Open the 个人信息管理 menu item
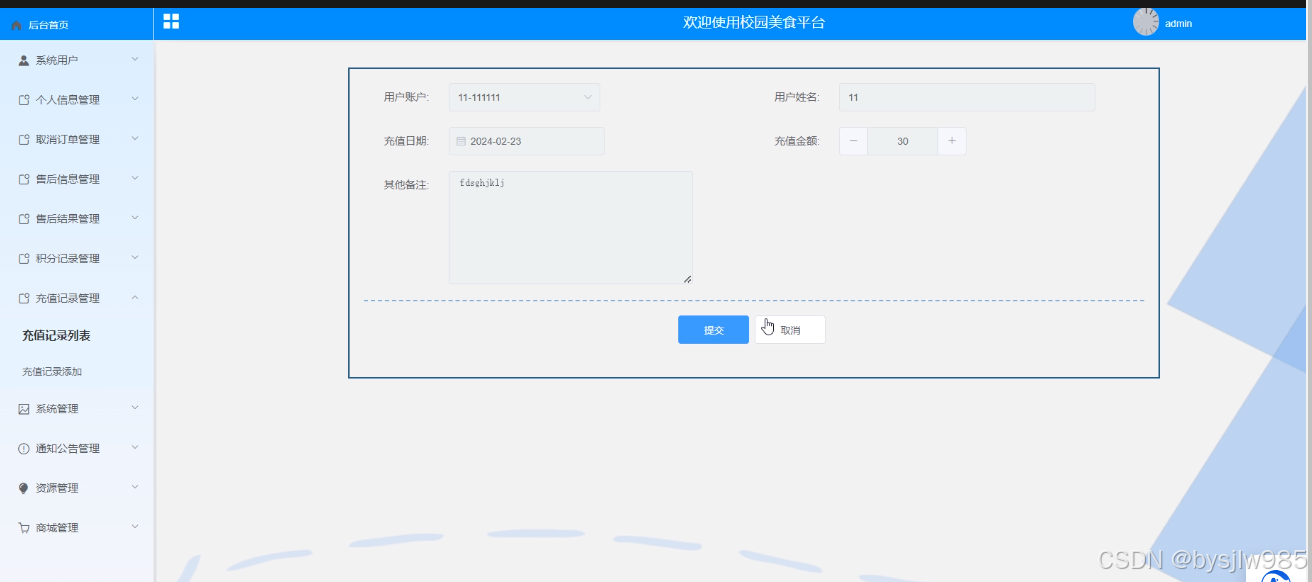1312x582 pixels. [77, 100]
